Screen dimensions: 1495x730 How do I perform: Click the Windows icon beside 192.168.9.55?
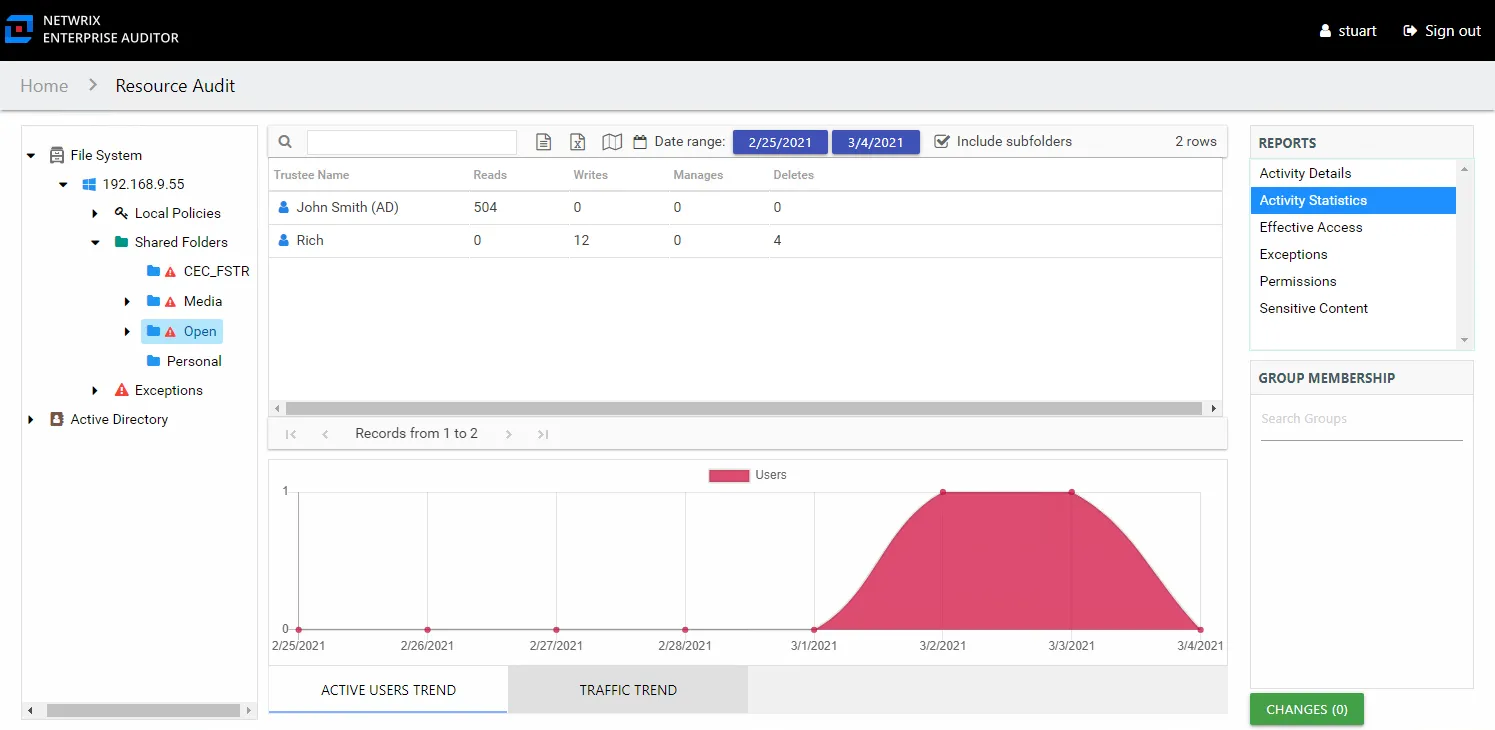(x=89, y=184)
